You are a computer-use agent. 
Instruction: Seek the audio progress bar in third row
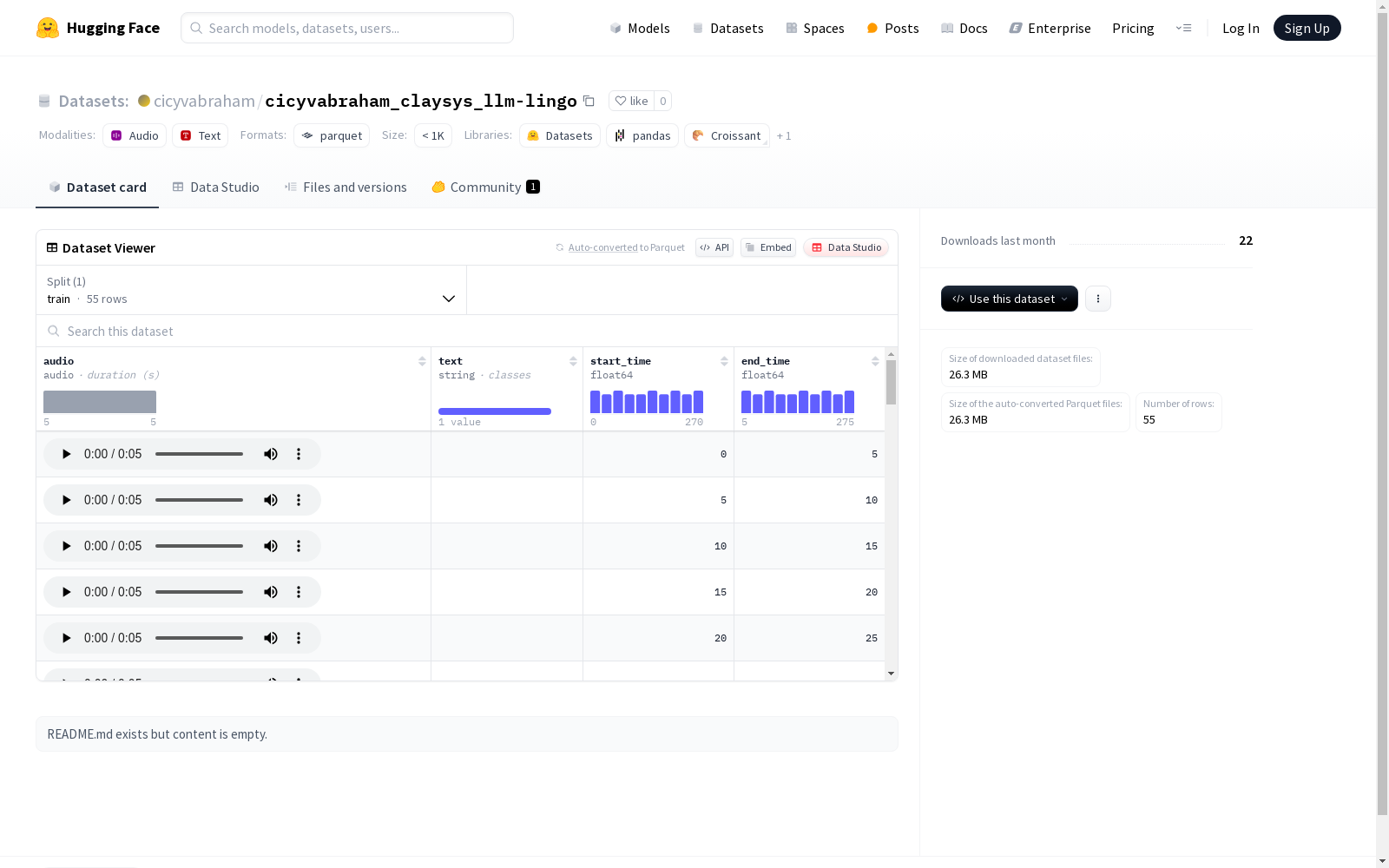click(x=199, y=546)
